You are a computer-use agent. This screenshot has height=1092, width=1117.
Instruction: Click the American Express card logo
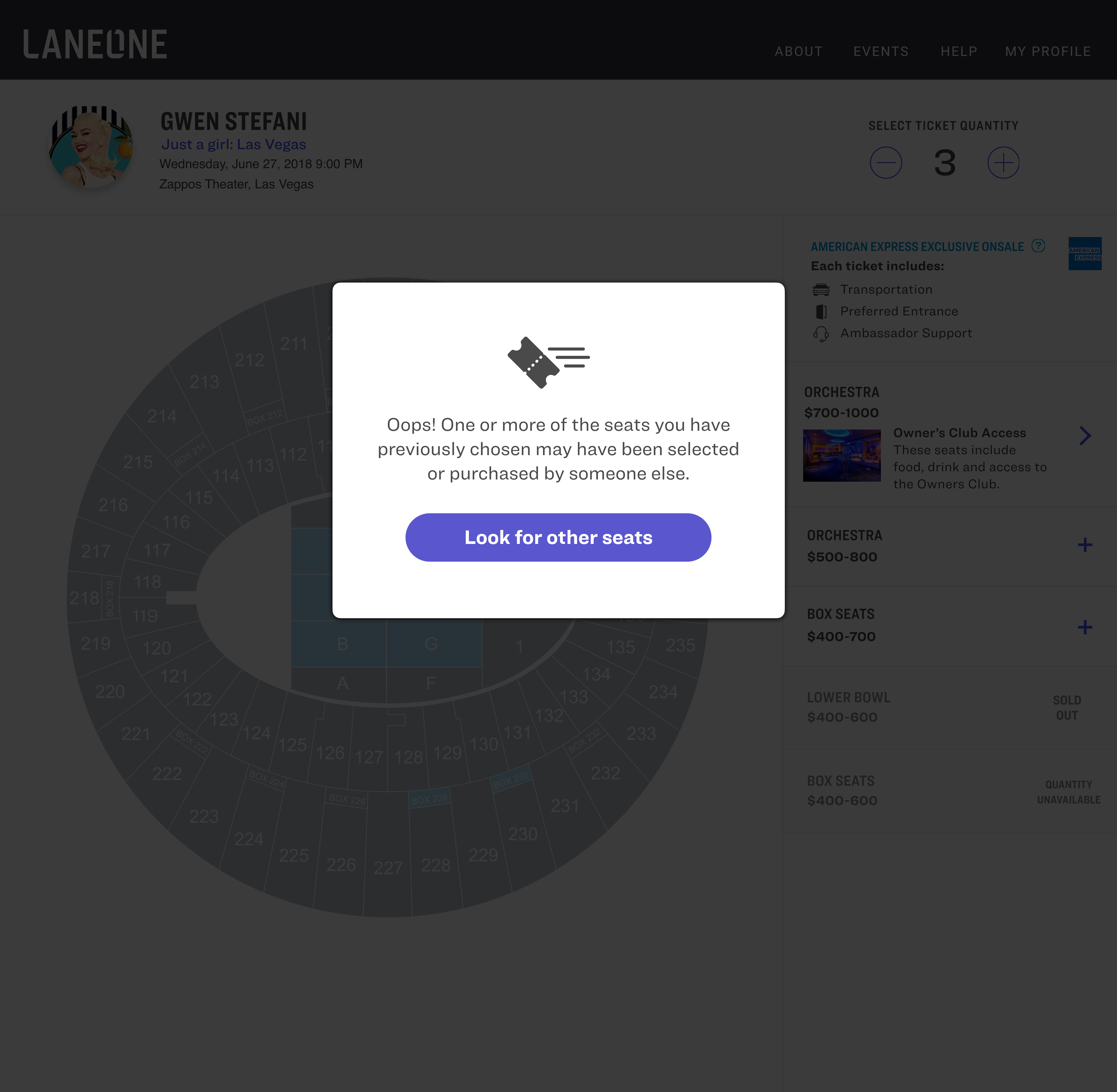1084,253
